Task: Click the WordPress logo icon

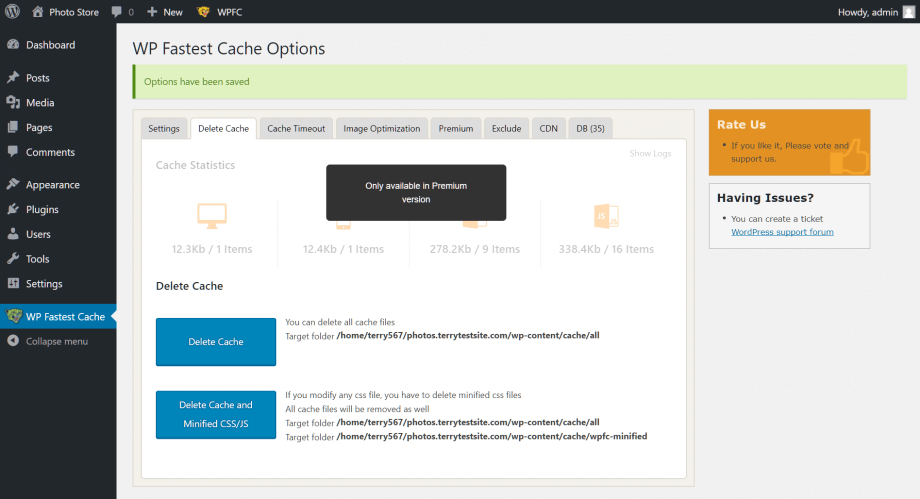Action: pyautogui.click(x=12, y=11)
